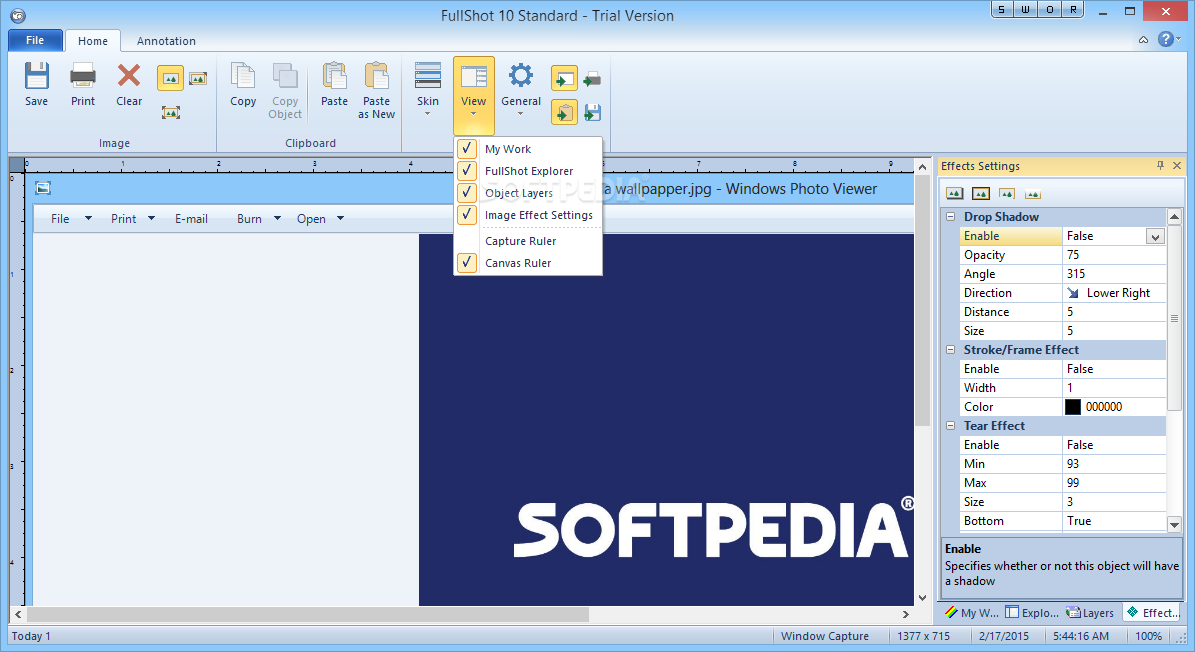This screenshot has height=652, width=1195.
Task: Click the Photo Viewer icon in captured image
Action: 43,188
